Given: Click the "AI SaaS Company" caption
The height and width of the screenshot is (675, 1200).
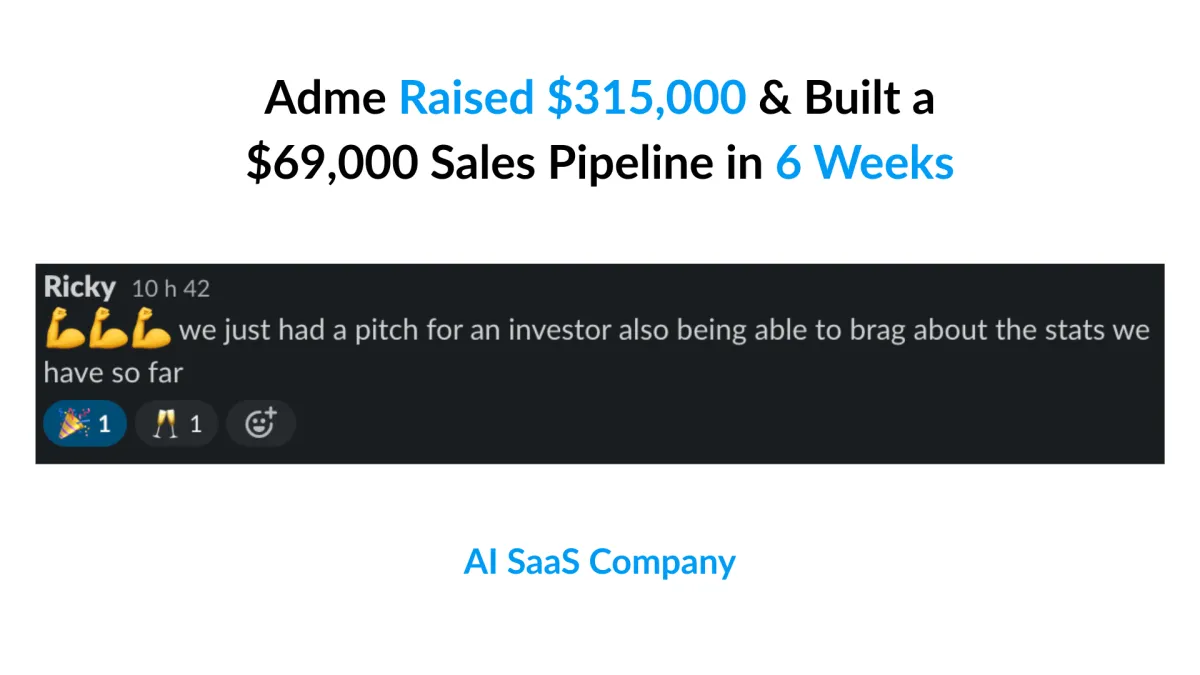Looking at the screenshot, I should (599, 562).
